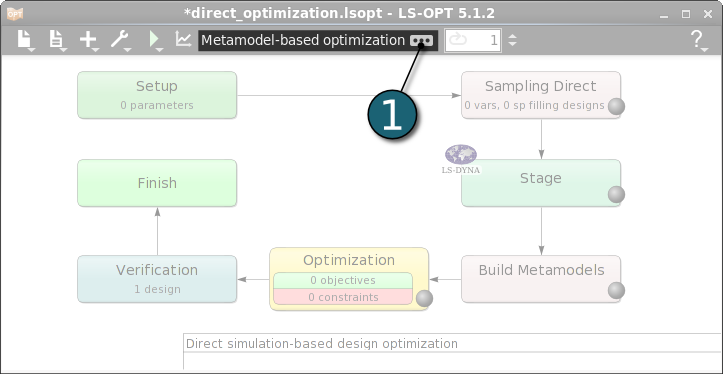Open the Setup box
Image resolution: width=723 pixels, height=374 pixels.
[x=157, y=95]
